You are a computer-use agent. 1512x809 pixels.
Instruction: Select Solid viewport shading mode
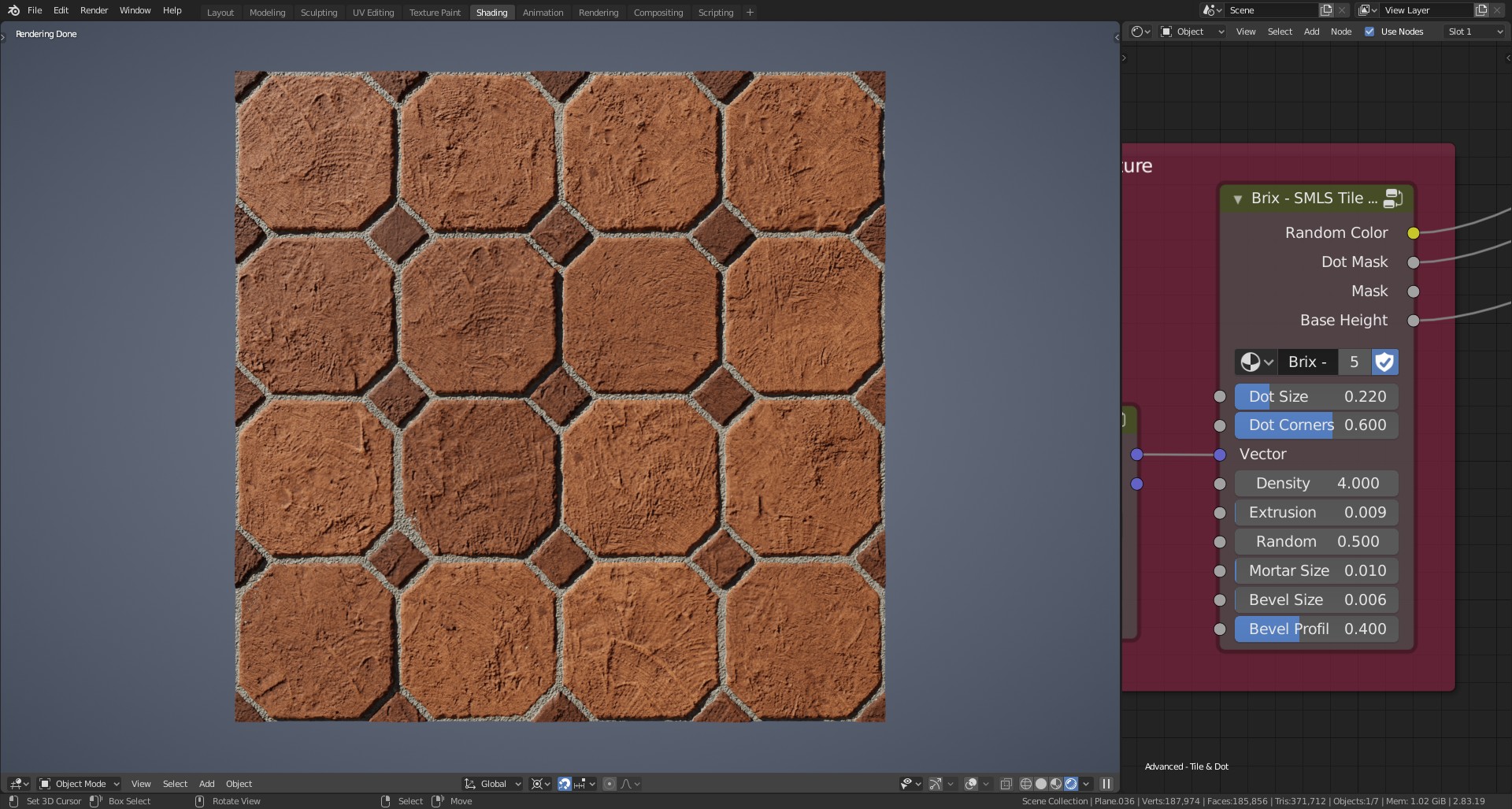1041,784
